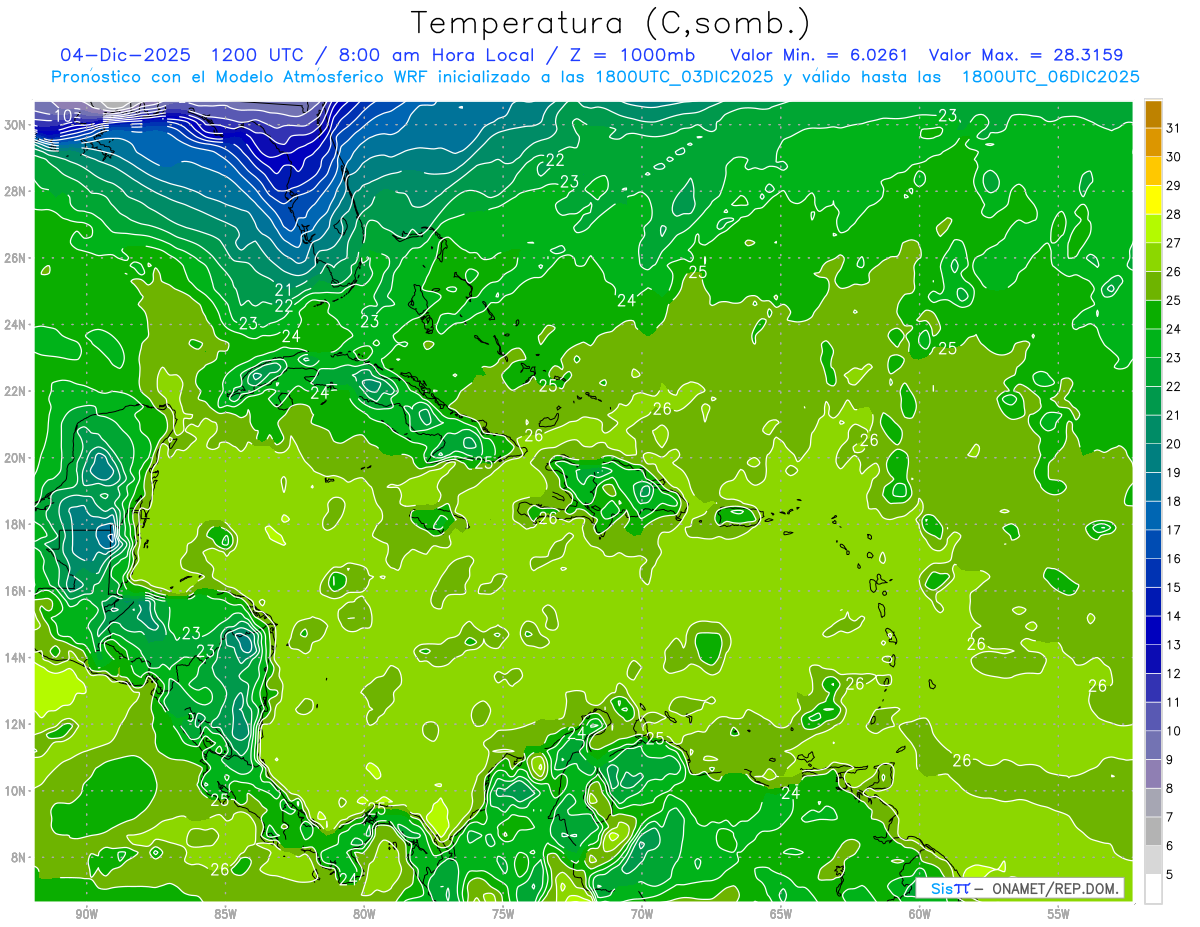Image resolution: width=1200 pixels, height=927 pixels.
Task: Click legend value 11 on color bar
Action: tap(1174, 702)
